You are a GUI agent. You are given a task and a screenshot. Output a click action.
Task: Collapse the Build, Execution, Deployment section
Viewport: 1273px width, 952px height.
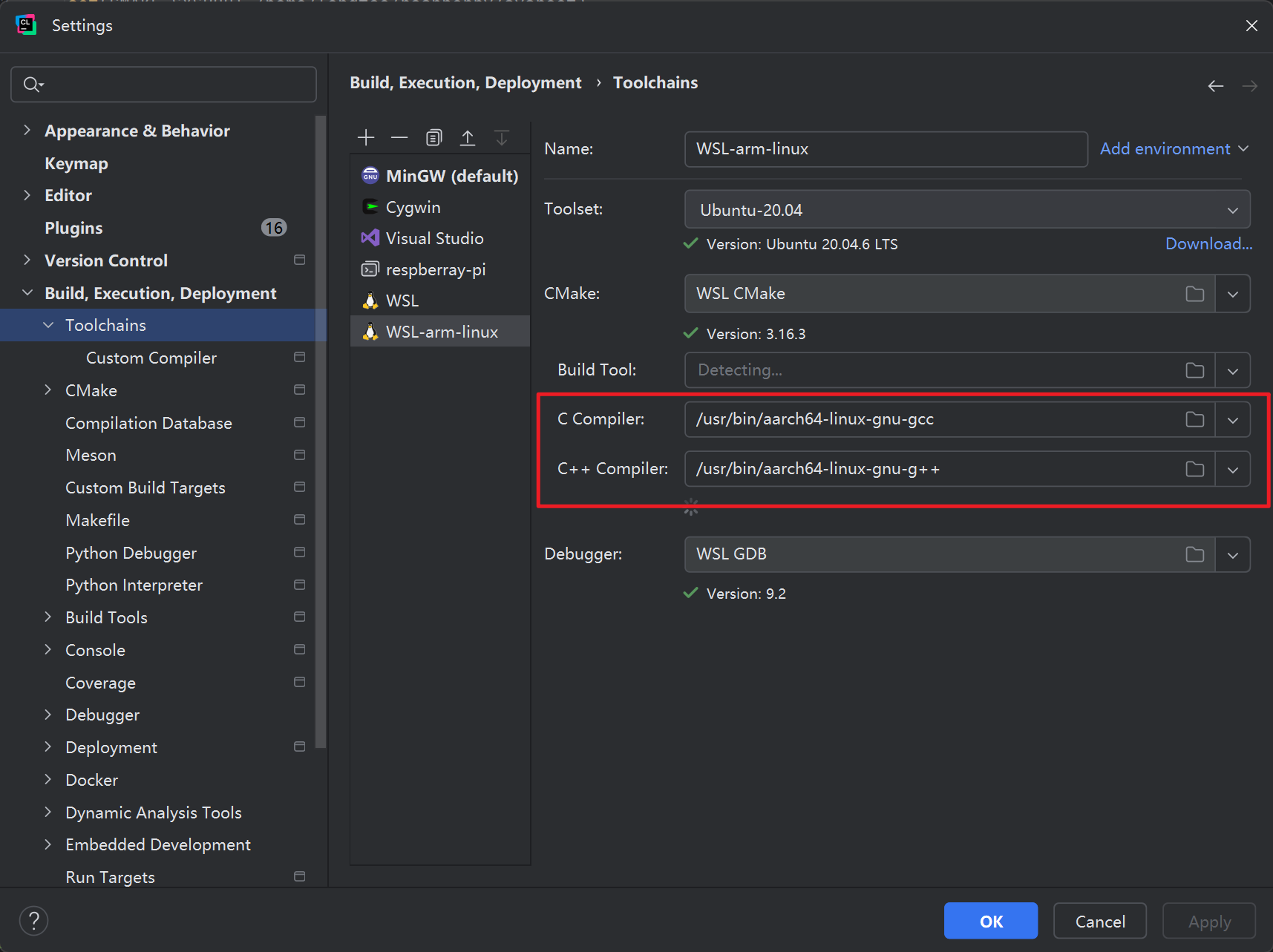pos(27,293)
